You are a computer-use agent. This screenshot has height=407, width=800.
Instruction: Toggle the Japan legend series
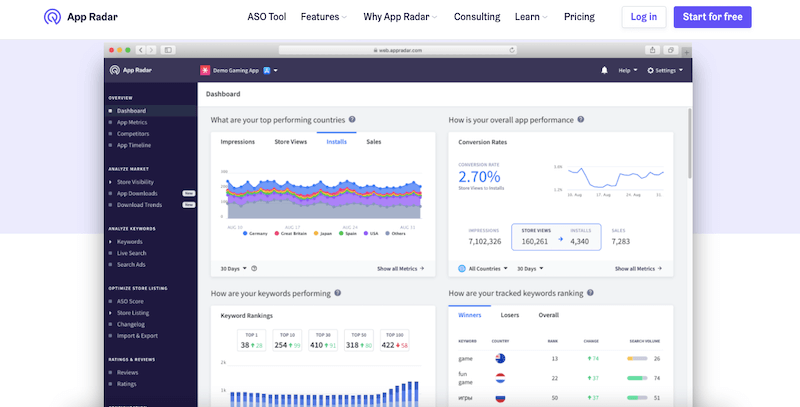[323, 234]
